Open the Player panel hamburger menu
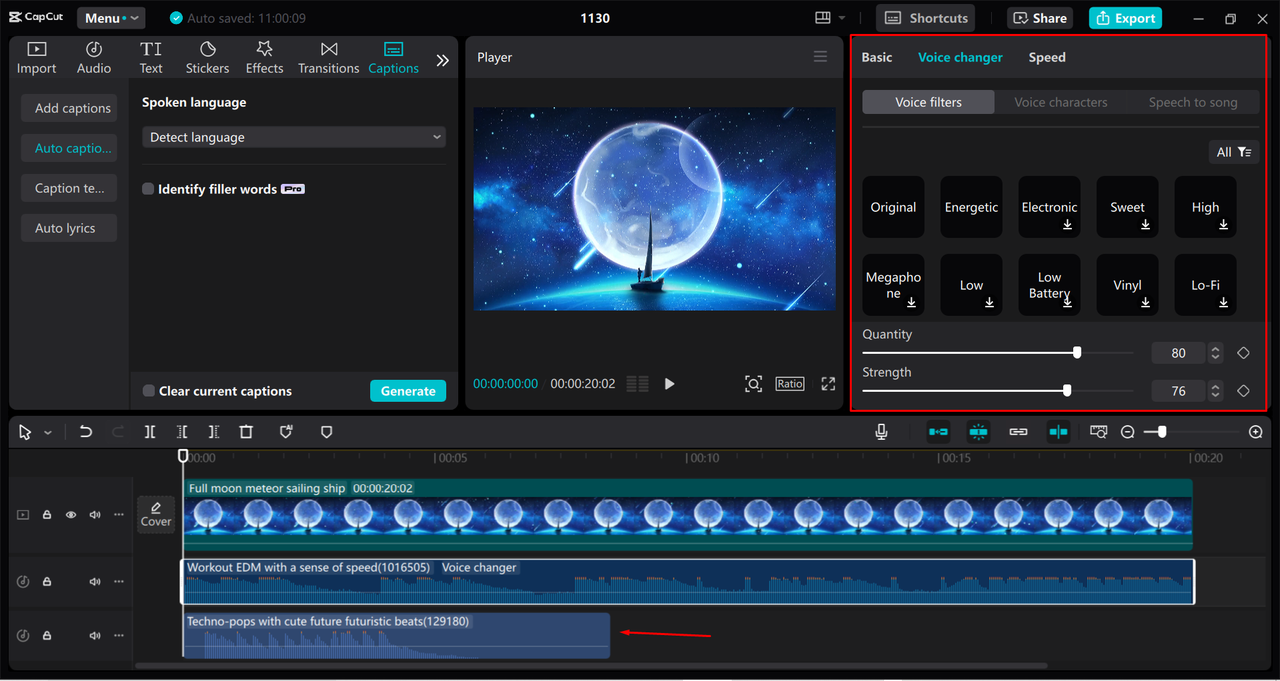Image resolution: width=1280 pixels, height=681 pixels. point(820,57)
